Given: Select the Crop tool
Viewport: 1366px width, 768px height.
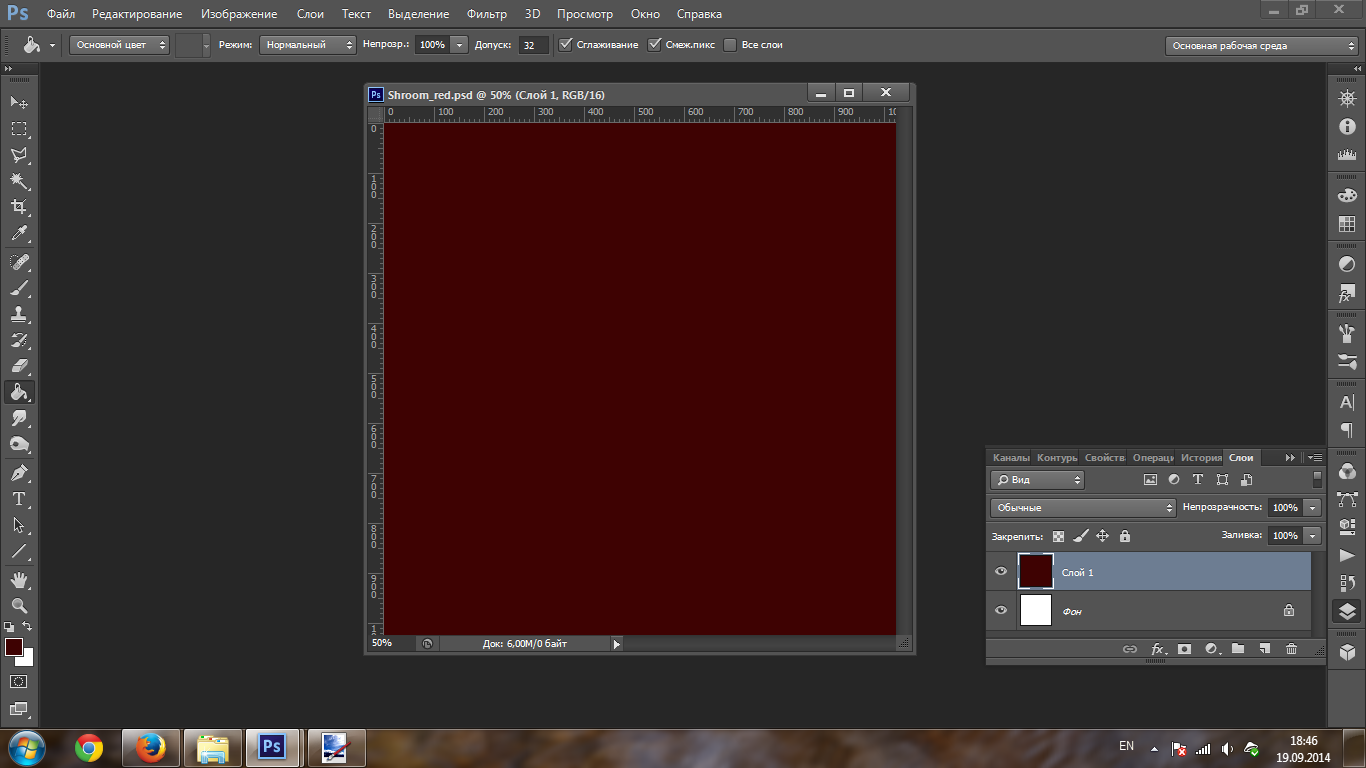Looking at the screenshot, I should click(x=19, y=207).
